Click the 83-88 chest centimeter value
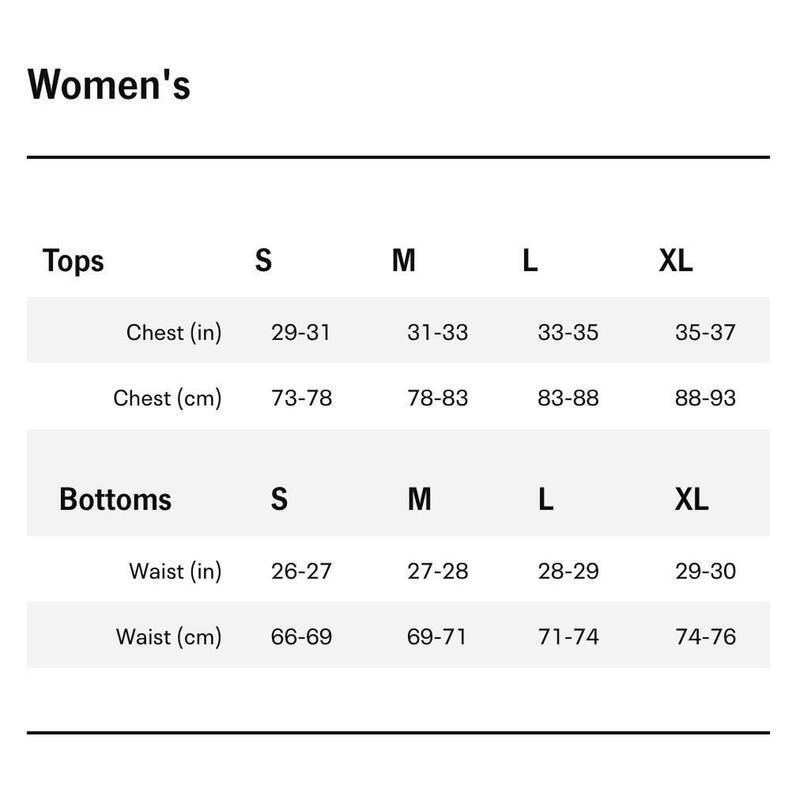The width and height of the screenshot is (800, 800). pyautogui.click(x=568, y=398)
